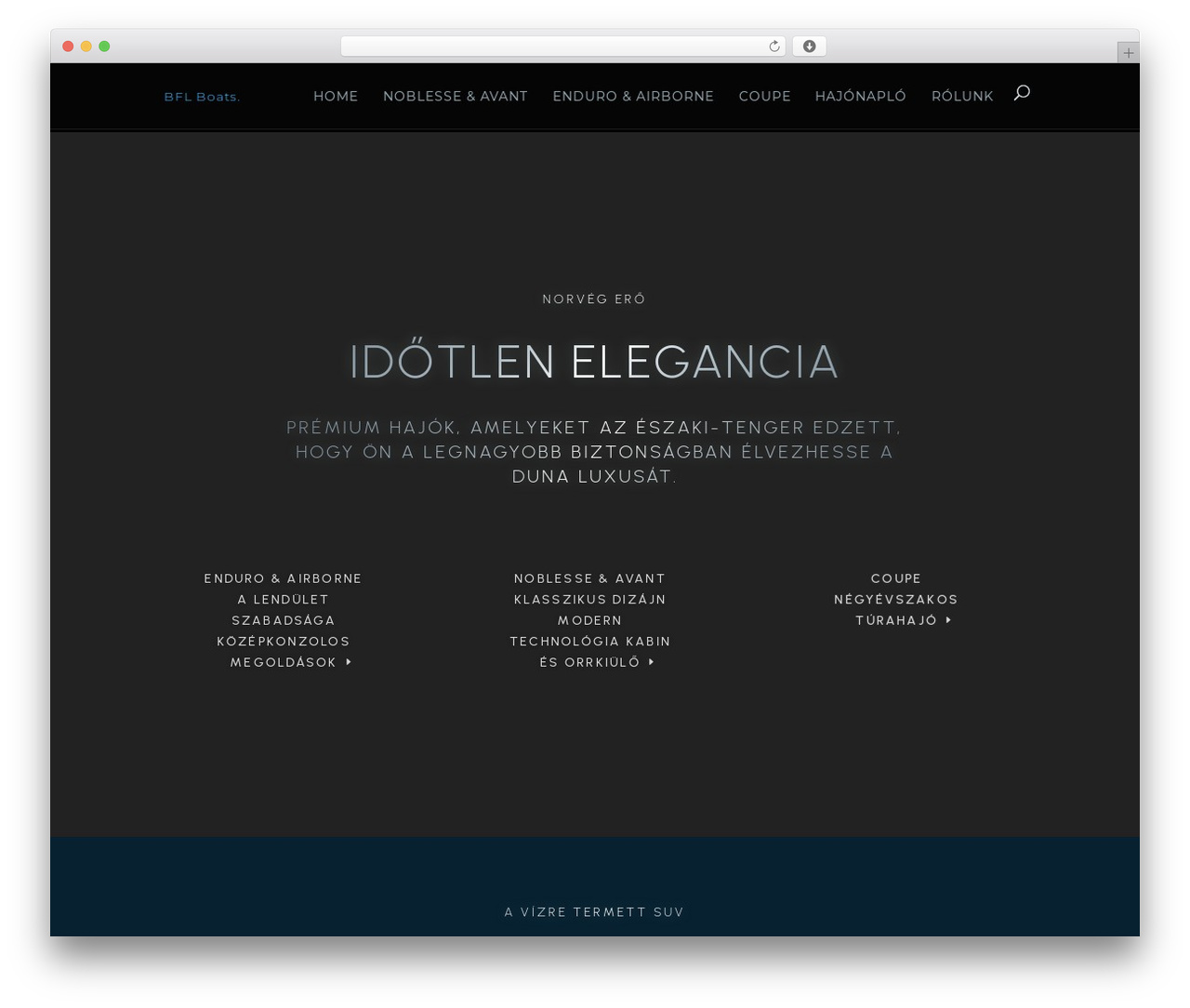
Task: Follow the Coupe négyévszakos túrahajó link
Action: 896,600
